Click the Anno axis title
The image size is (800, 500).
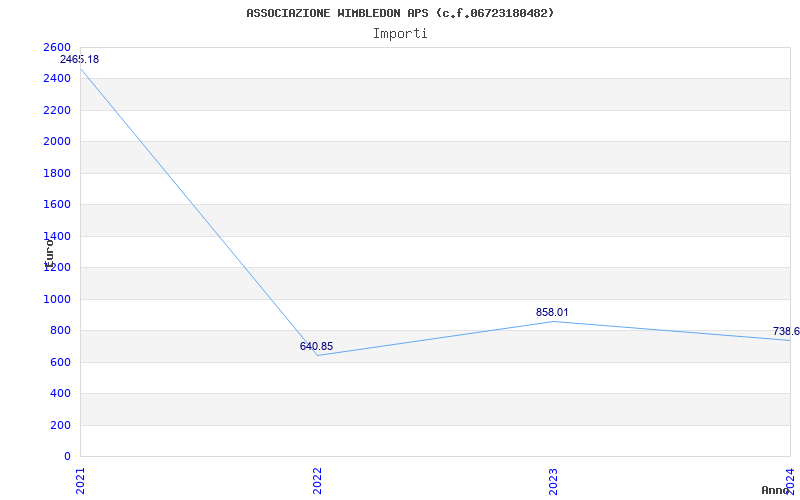point(775,490)
